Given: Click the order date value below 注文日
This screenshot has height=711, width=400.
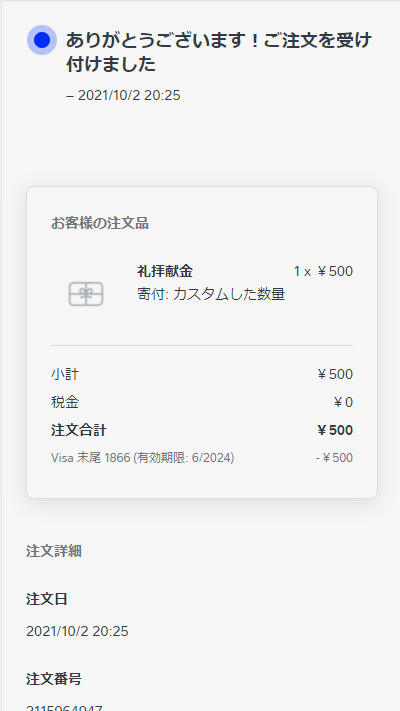Looking at the screenshot, I should [x=77, y=631].
